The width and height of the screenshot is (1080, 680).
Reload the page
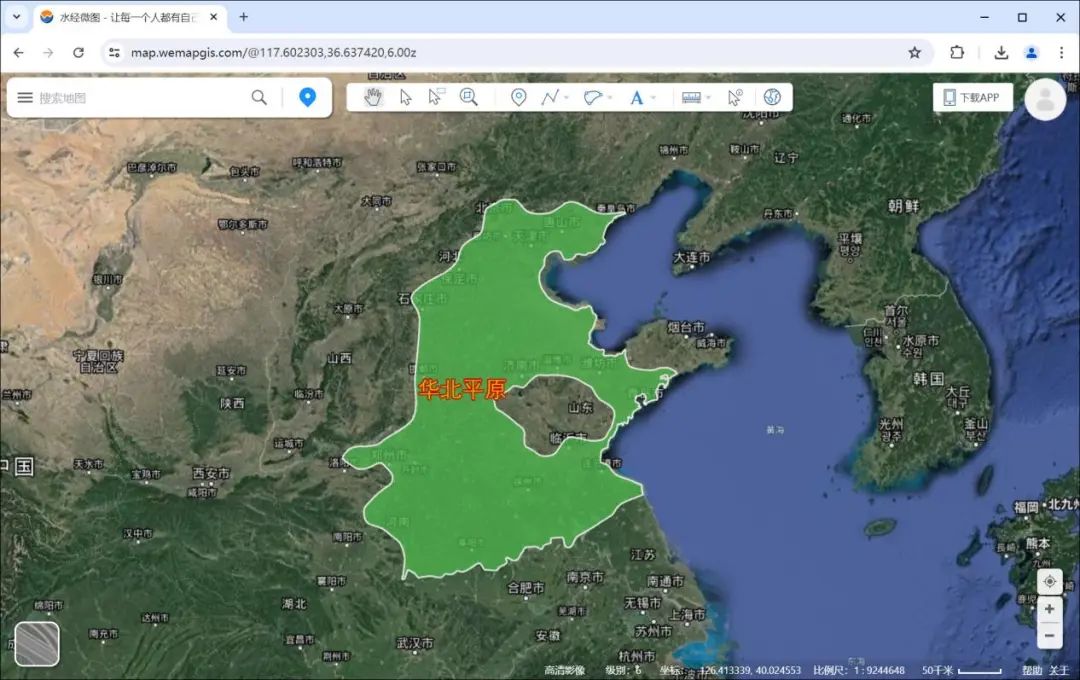click(x=79, y=52)
